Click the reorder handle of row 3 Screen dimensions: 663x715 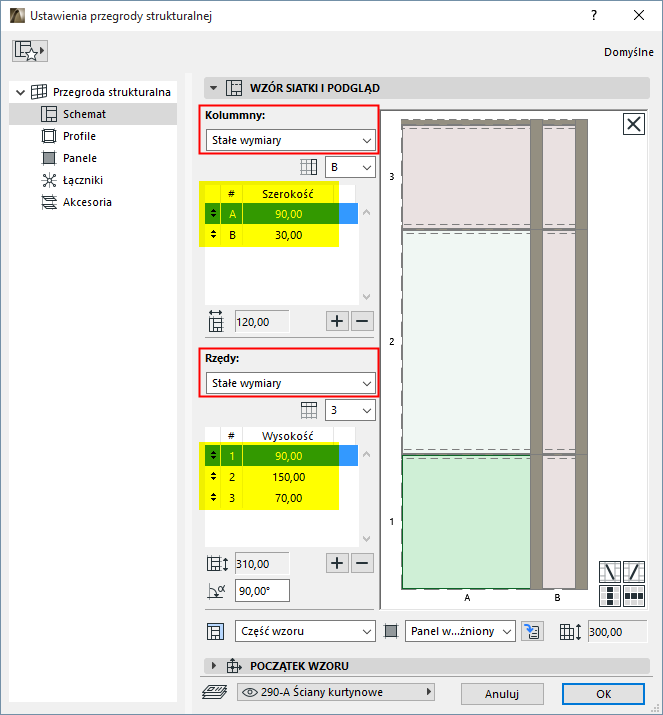213,497
